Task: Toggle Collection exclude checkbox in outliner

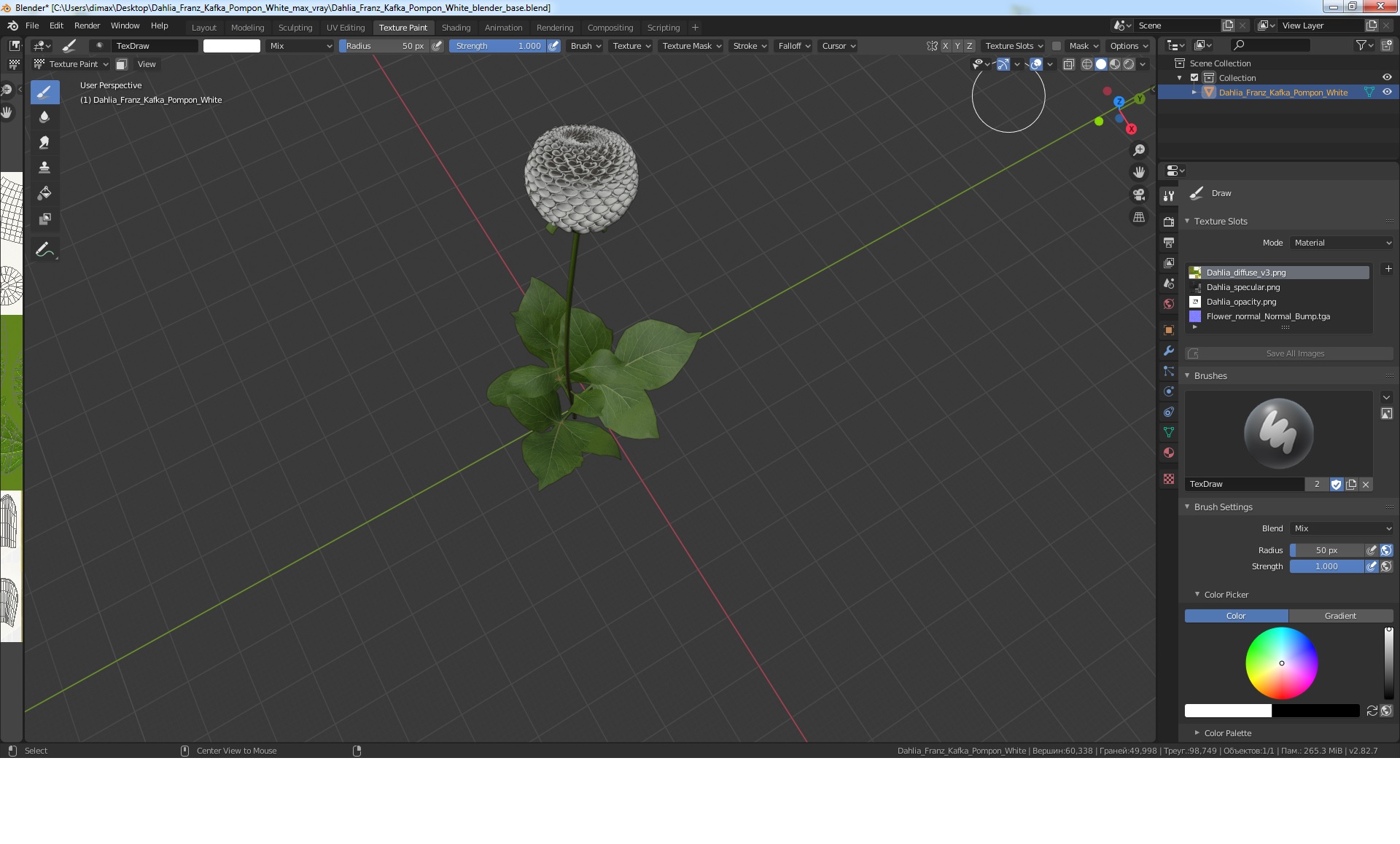Action: 1194,78
